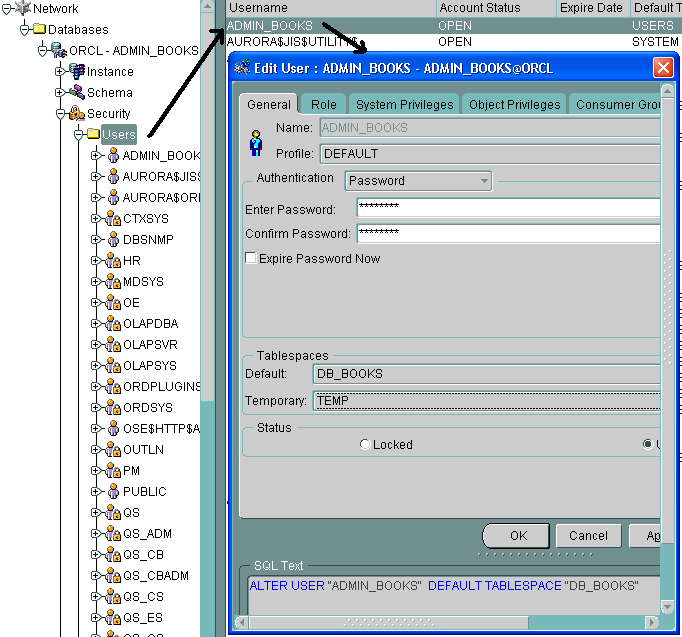Click the Security lock icon in tree
Viewport: 682px width, 637px height.
[x=77, y=113]
